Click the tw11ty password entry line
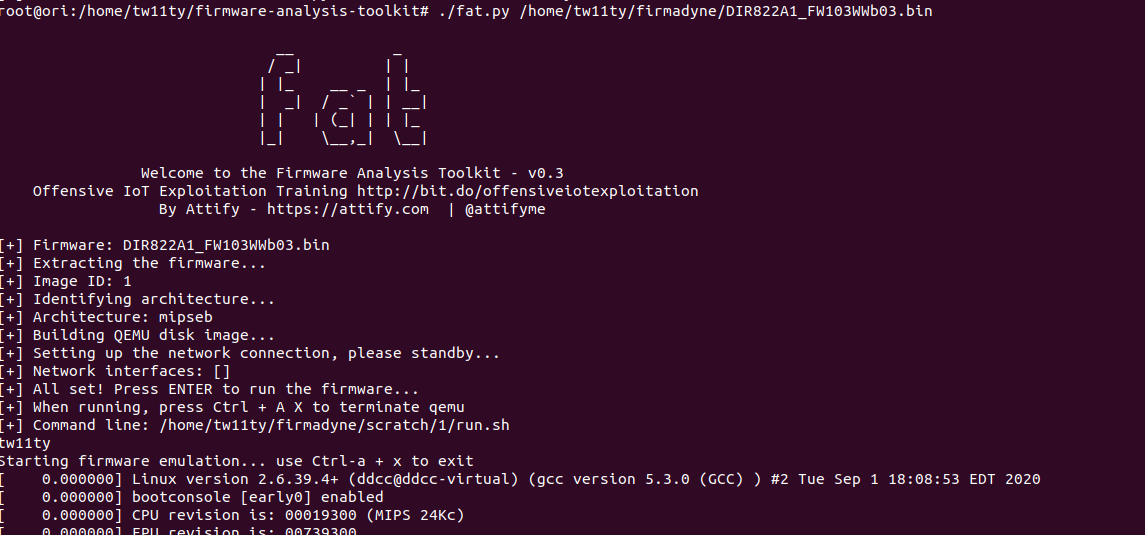Viewport: 1145px width, 535px height. [x=26, y=443]
